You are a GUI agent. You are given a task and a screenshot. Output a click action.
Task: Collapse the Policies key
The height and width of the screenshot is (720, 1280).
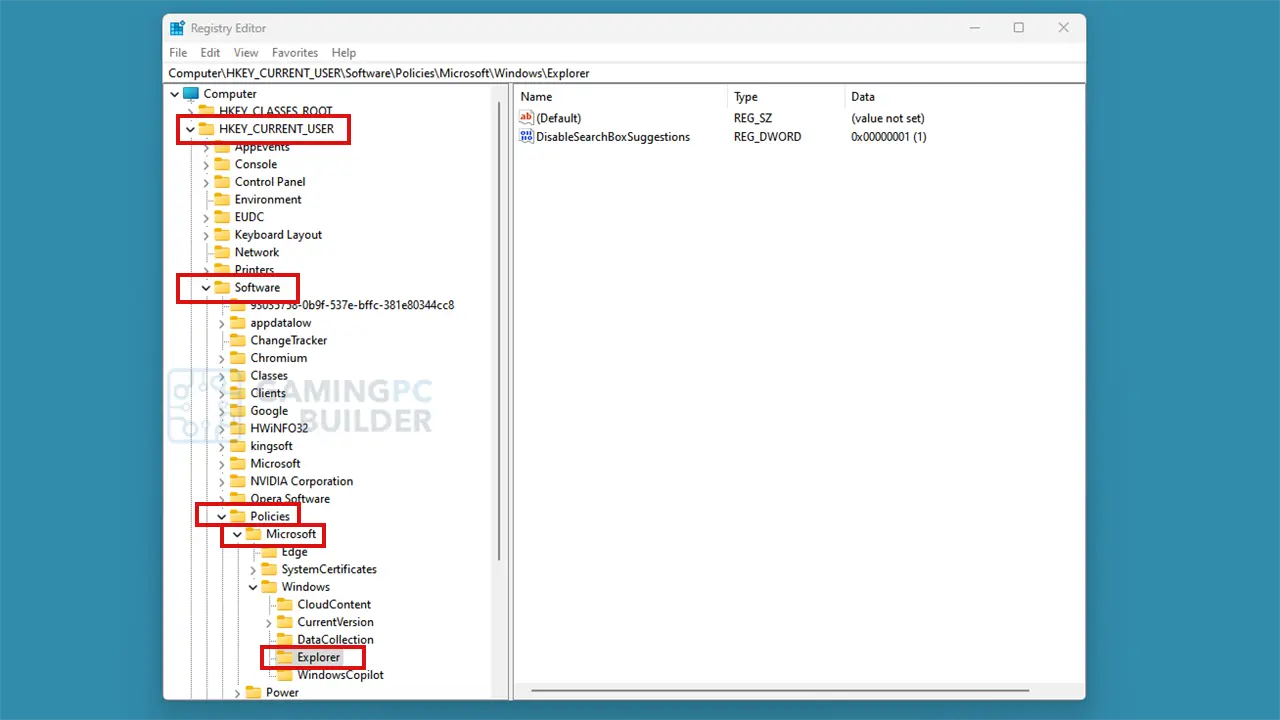[222, 517]
